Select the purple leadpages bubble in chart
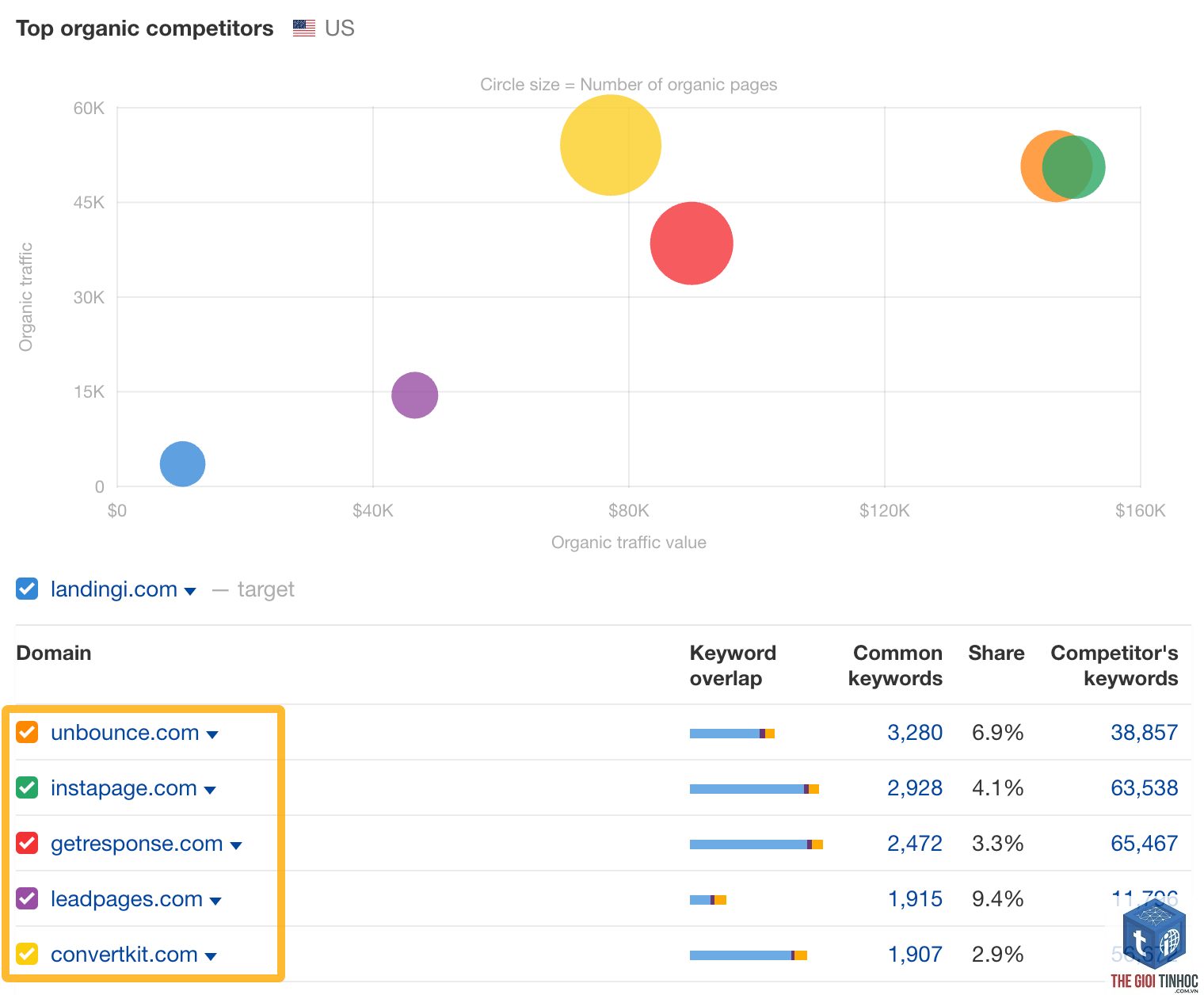Image resolution: width=1204 pixels, height=995 pixels. [x=414, y=395]
